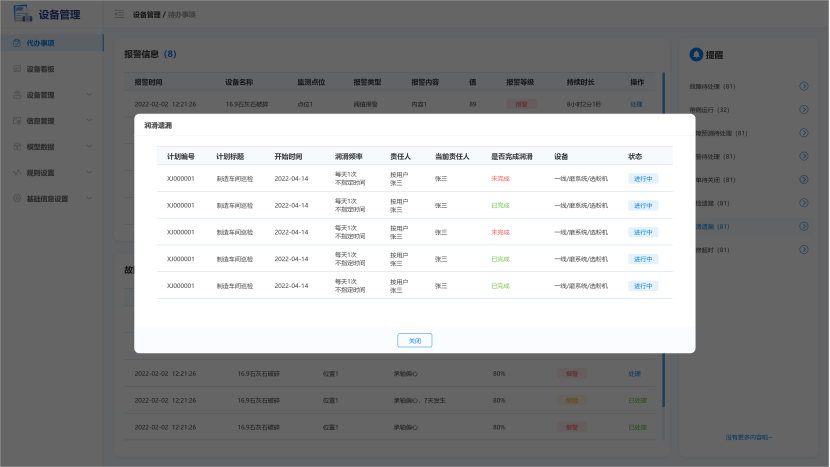Click 处理 link in first alarm row

636,104
